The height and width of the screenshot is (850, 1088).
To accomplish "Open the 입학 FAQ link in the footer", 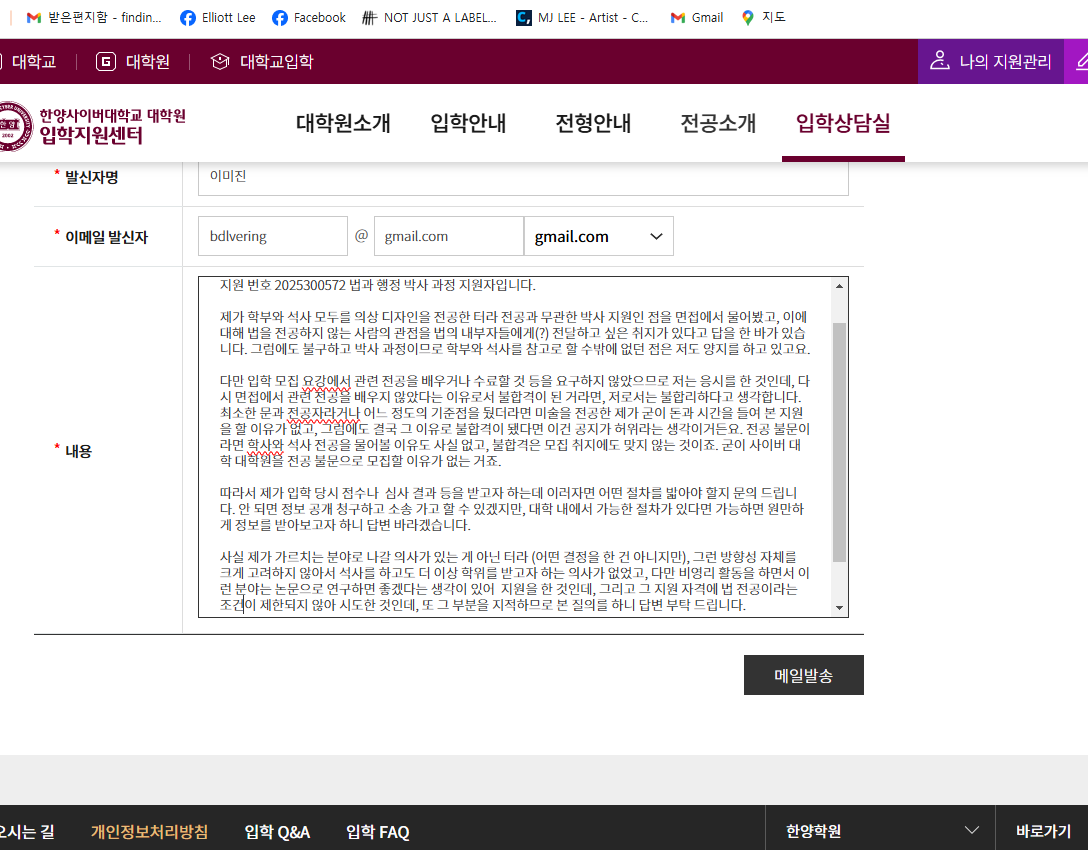I will (x=376, y=831).
